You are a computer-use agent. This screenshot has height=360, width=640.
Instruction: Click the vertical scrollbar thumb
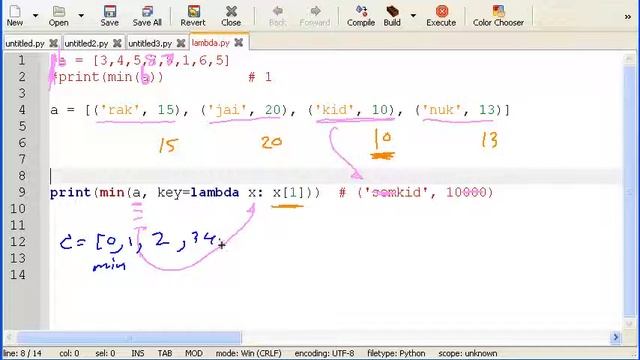629,192
